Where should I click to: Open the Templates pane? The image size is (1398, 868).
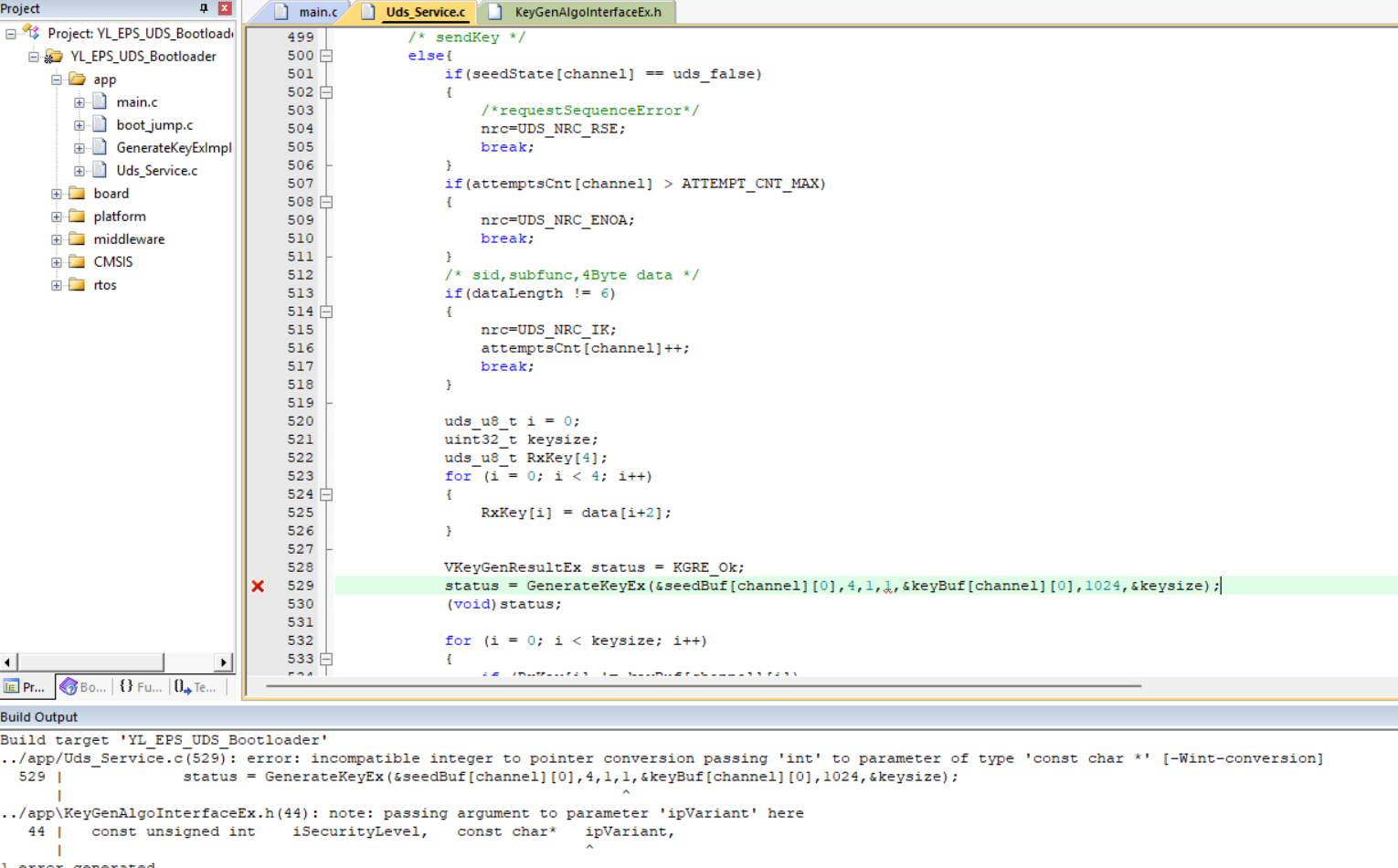tap(195, 686)
